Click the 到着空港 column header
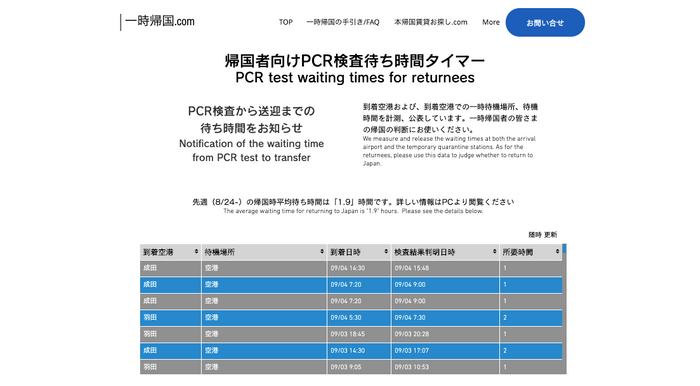700x386 pixels. pyautogui.click(x=170, y=252)
